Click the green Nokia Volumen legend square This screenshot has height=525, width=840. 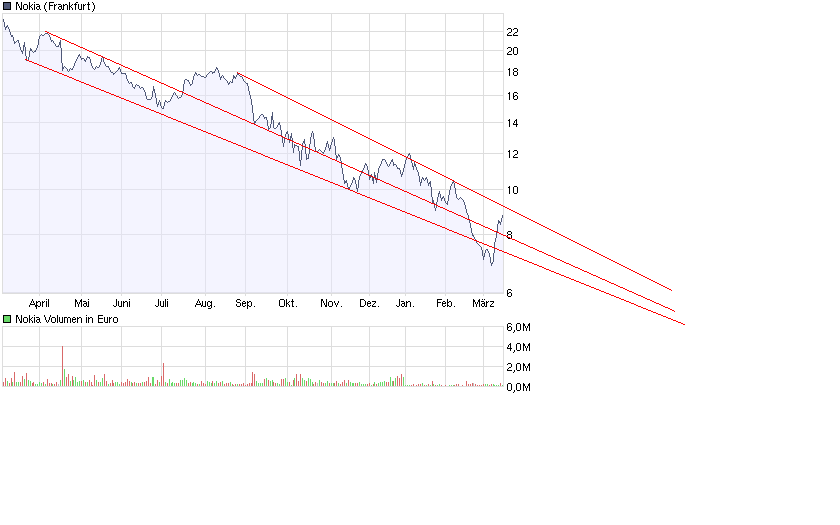tap(7, 319)
